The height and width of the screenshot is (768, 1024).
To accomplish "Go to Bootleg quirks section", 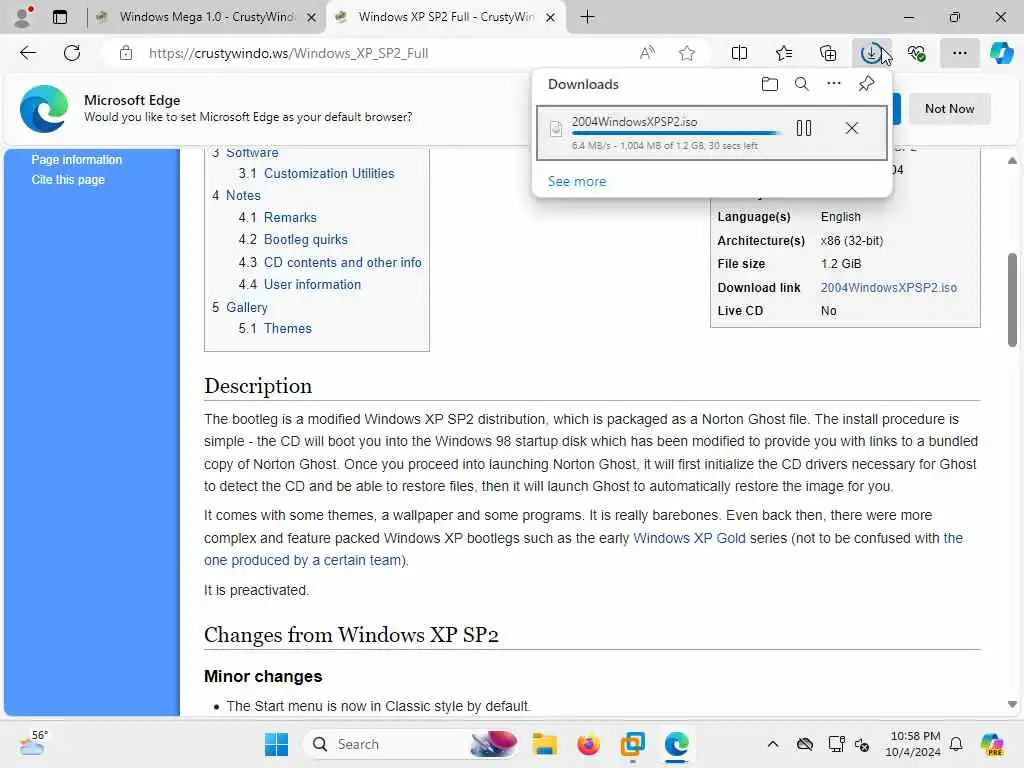I will (x=306, y=239).
